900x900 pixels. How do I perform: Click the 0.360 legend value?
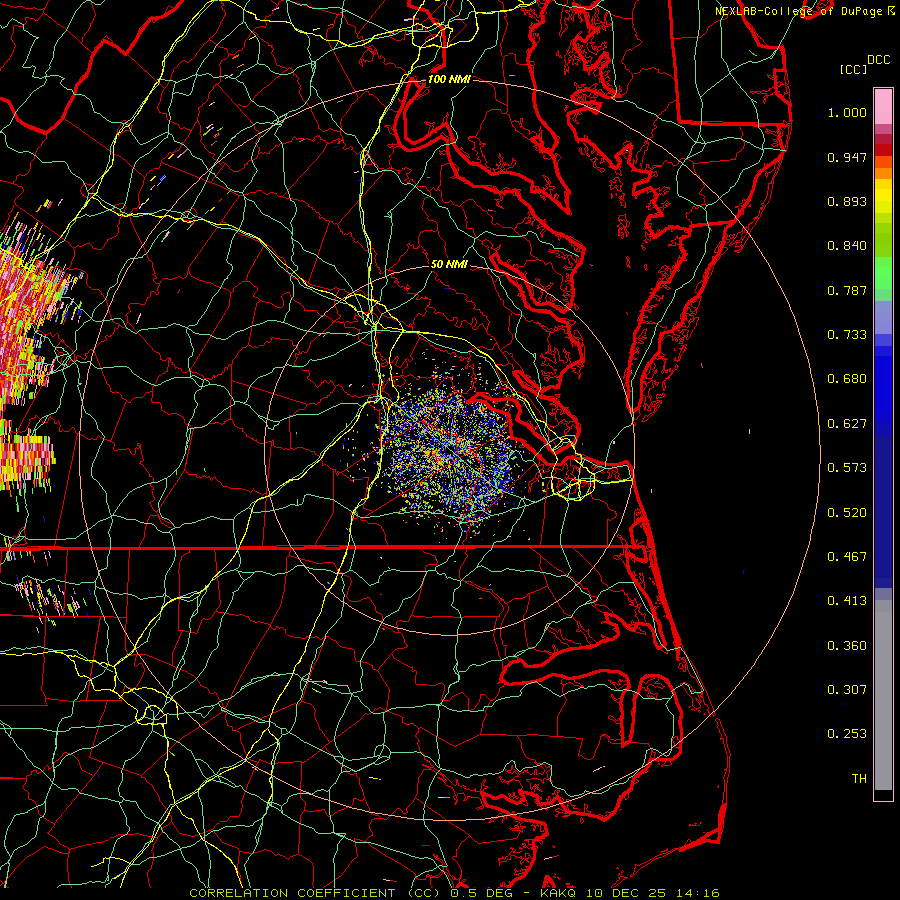pyautogui.click(x=847, y=646)
